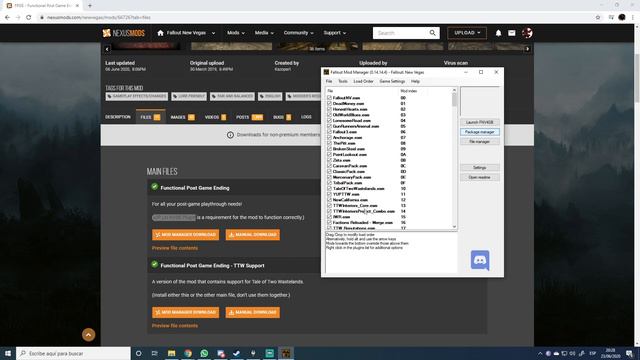Reload the browser page
Image resolution: width=640 pixels, height=360 pixels.
[x=29, y=18]
